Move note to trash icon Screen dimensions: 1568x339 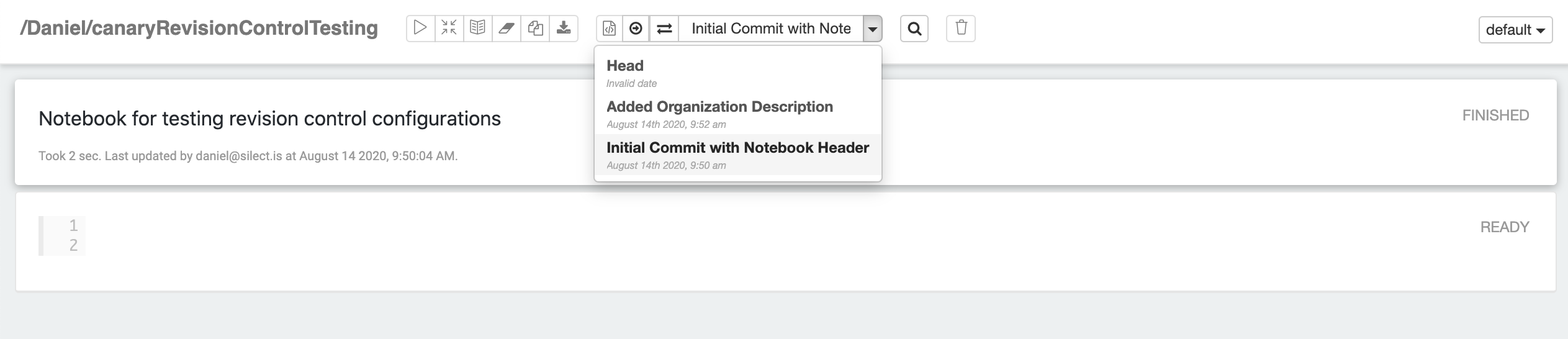pos(961,29)
